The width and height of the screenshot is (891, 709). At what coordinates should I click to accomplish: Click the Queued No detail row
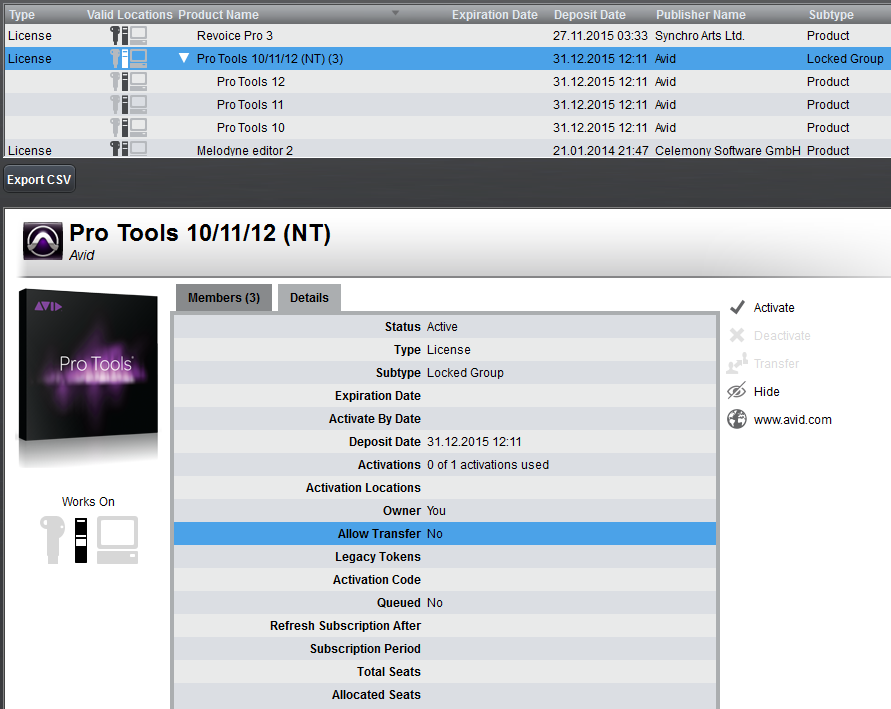point(445,603)
